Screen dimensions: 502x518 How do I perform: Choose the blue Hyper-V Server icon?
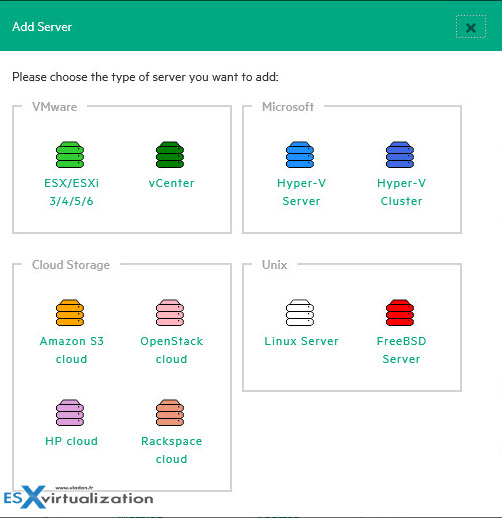(x=300, y=155)
